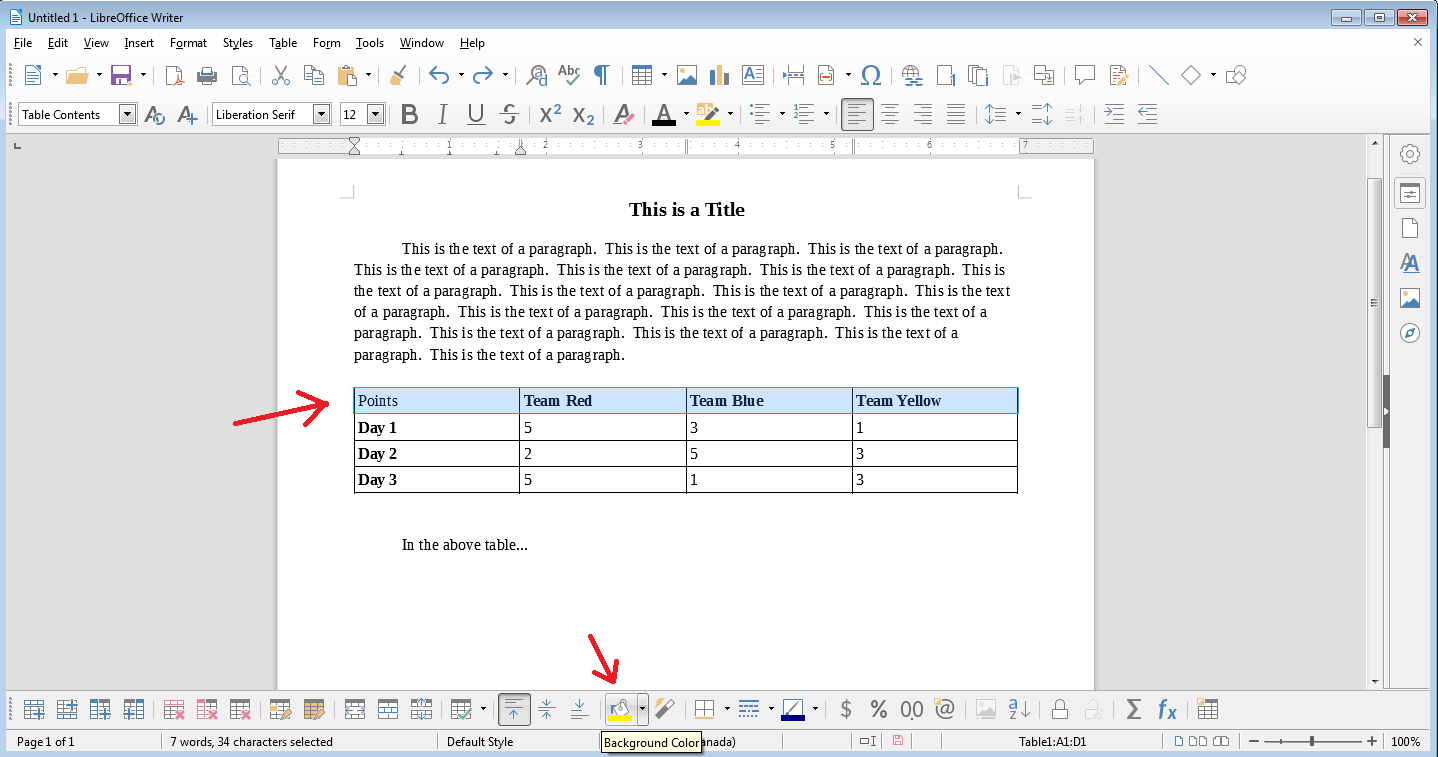1438x757 pixels.
Task: Open the Font Size dropdown
Action: tap(376, 114)
